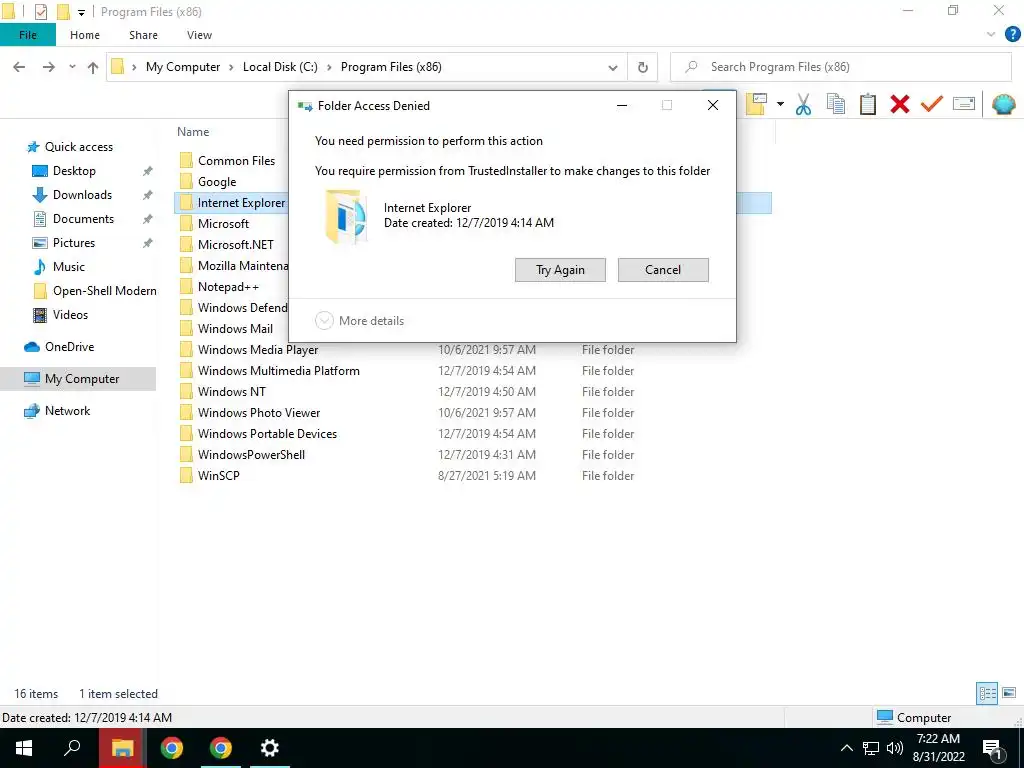Open Pictures in Quick access
1024x768 pixels.
tap(74, 243)
